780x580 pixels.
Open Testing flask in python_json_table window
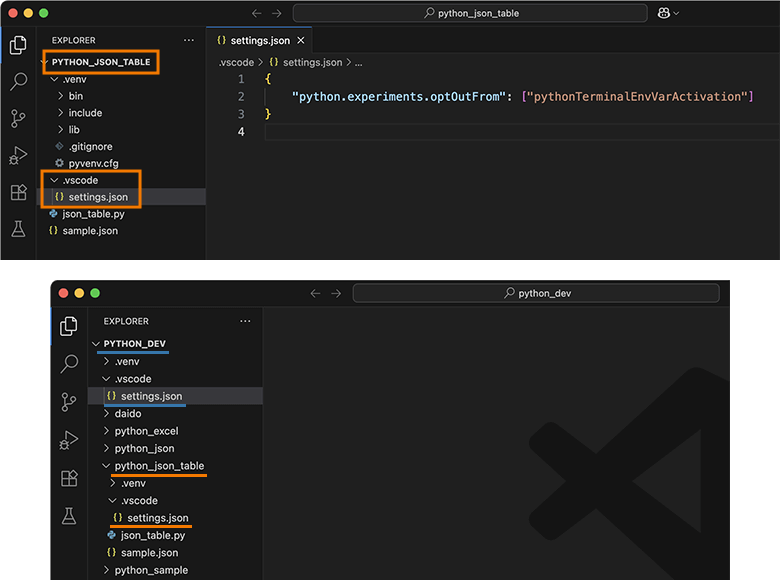point(18,229)
